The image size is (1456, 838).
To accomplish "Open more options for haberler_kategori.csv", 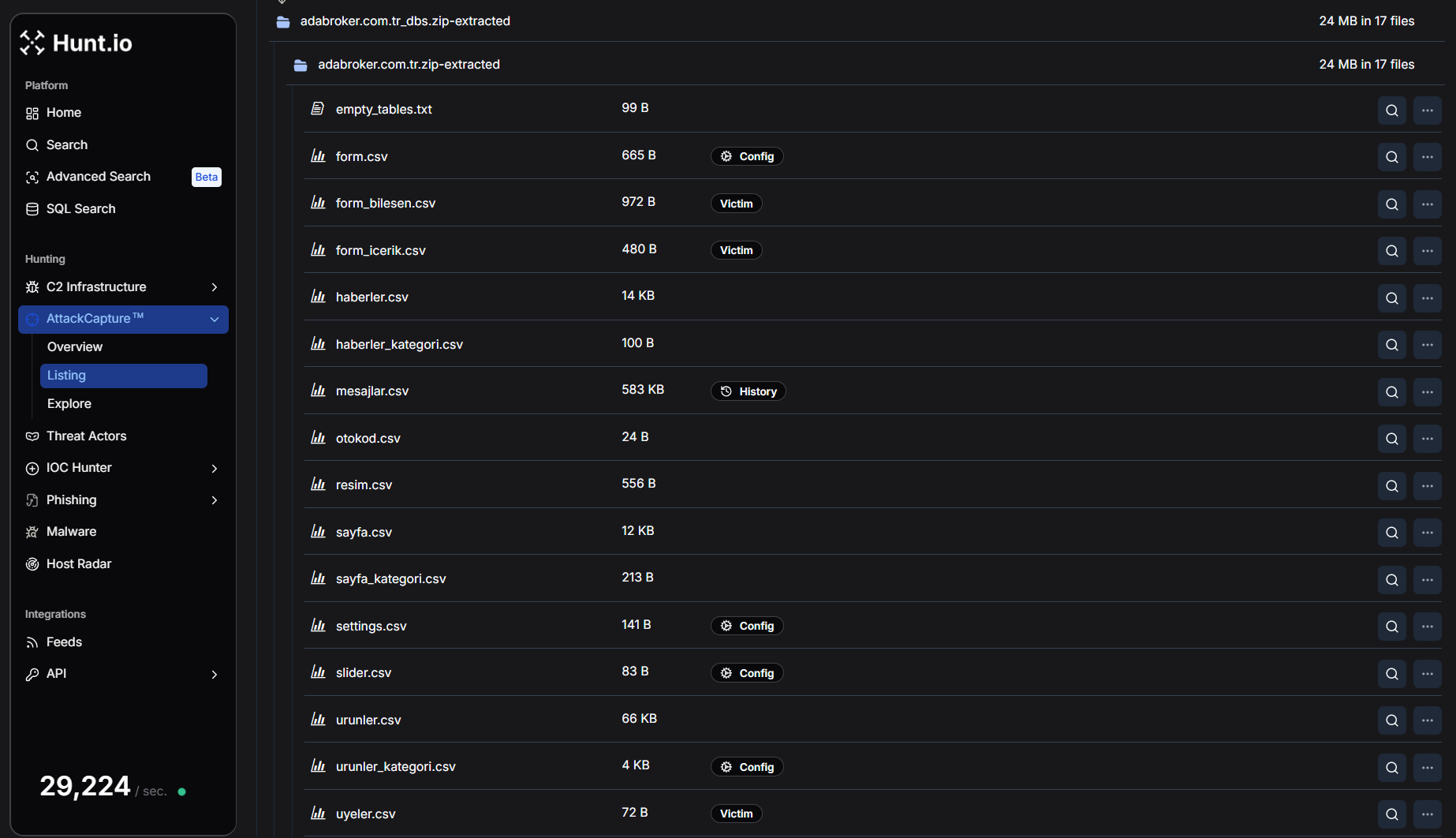I will [x=1428, y=345].
